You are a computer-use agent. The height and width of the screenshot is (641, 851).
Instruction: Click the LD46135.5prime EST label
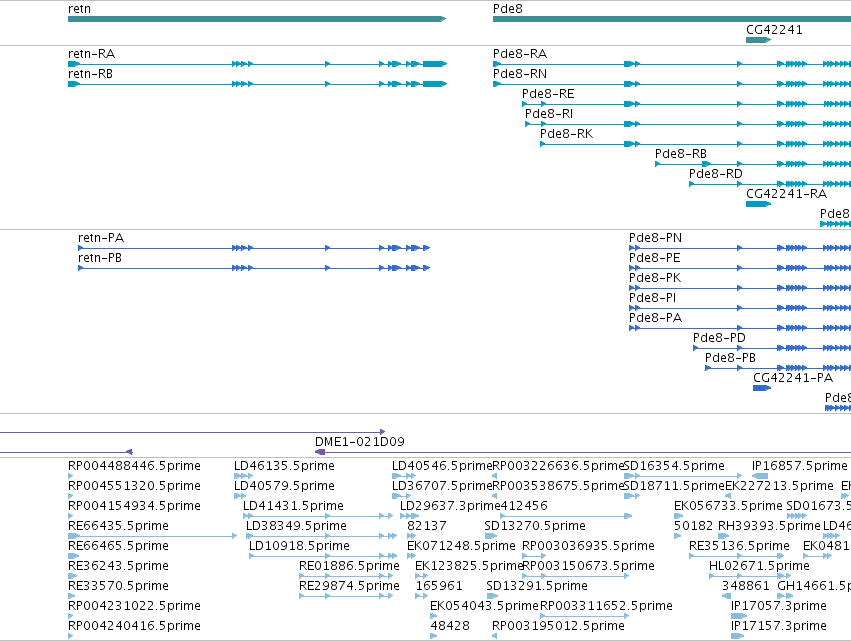pos(284,466)
